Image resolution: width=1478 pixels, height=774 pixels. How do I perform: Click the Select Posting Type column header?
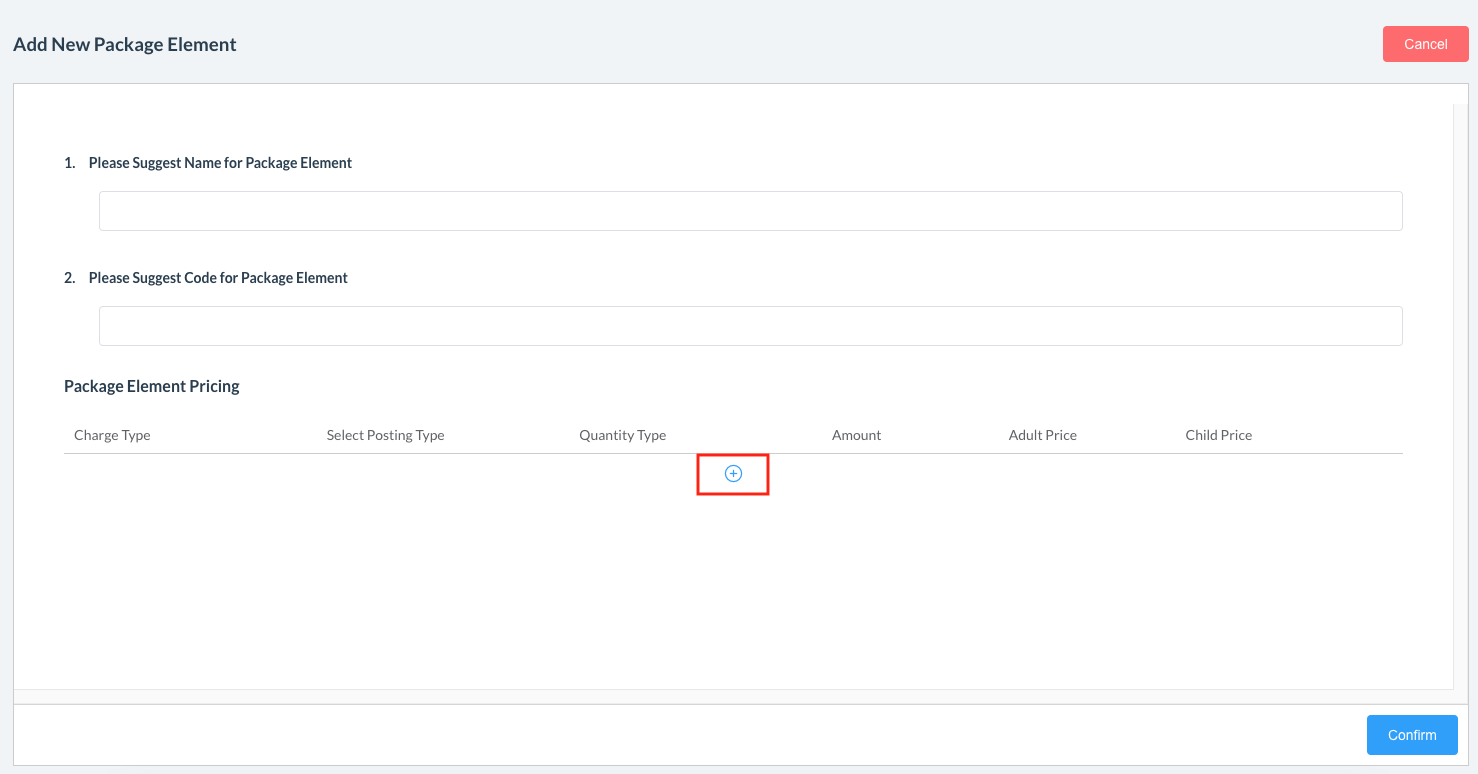(385, 435)
